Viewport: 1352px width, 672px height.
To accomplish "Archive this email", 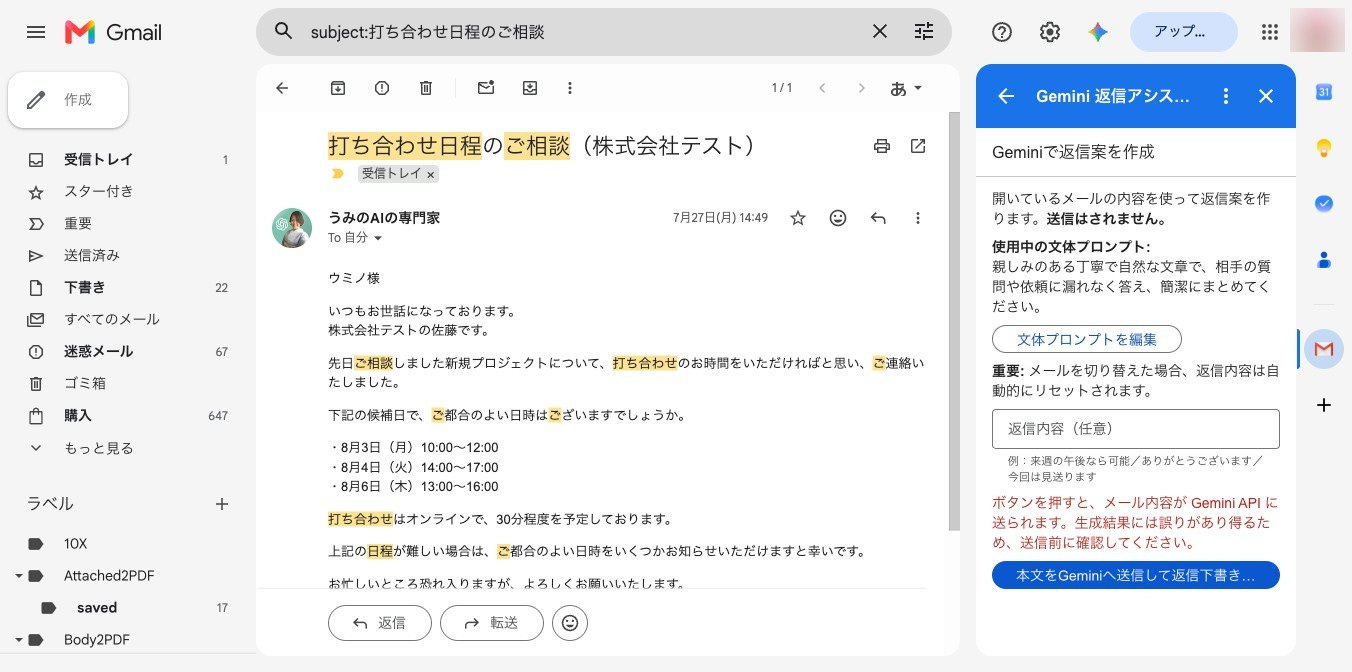I will [338, 88].
